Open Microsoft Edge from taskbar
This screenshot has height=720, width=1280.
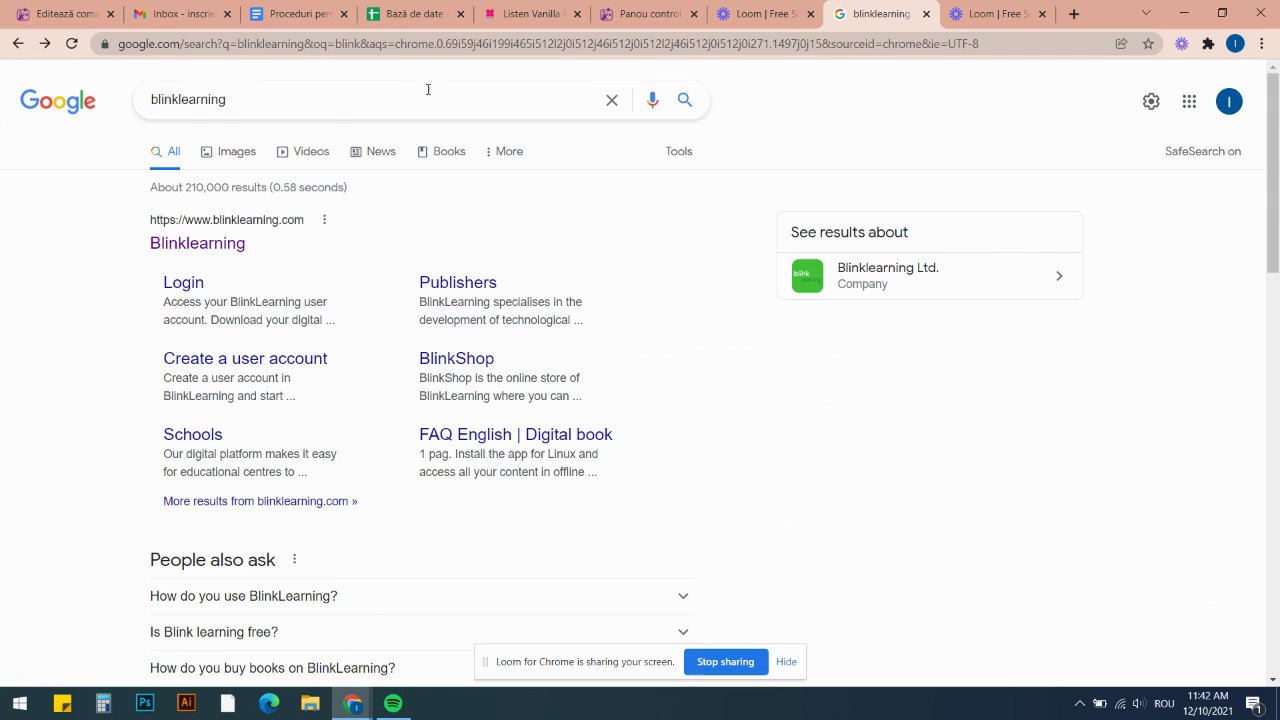coord(269,704)
